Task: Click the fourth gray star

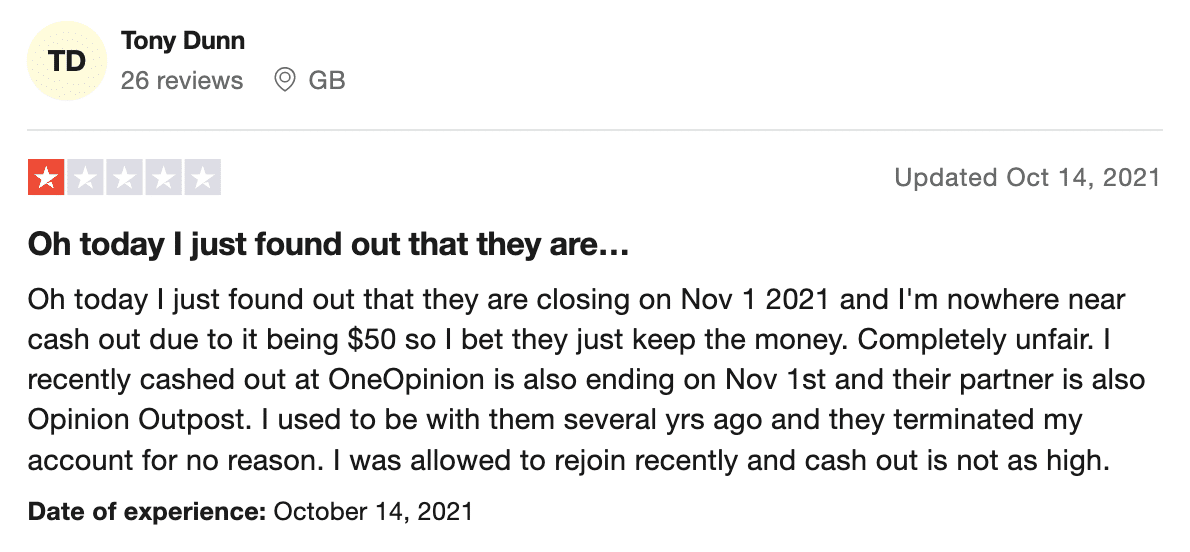Action: (163, 177)
